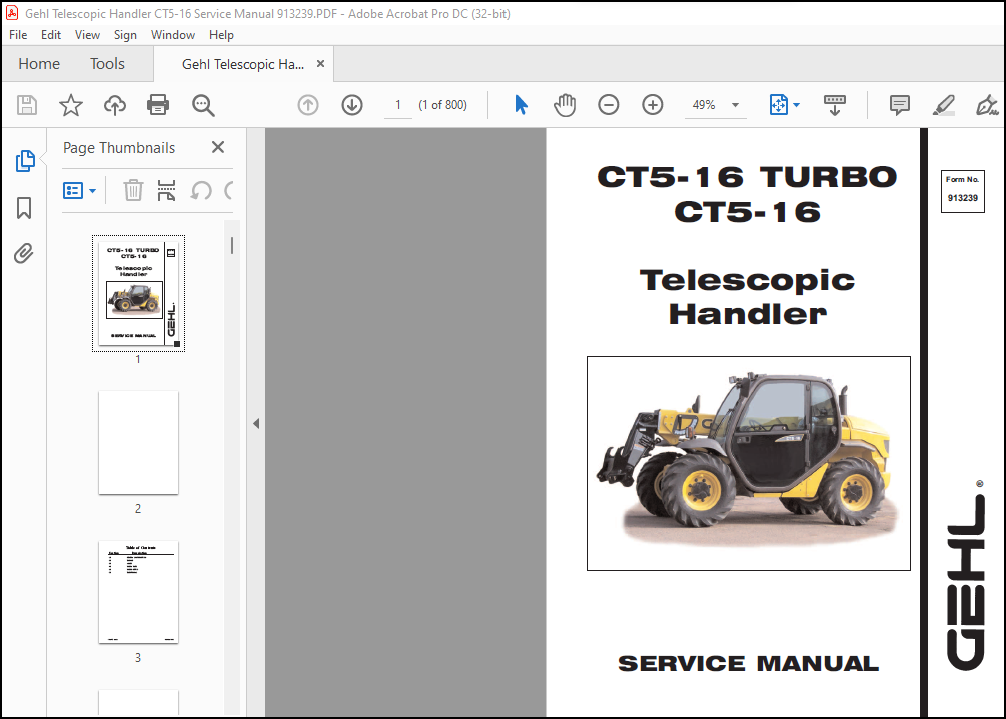Select blank page 2 thumbnail
Viewport: 1006px width, 719px height.
click(x=138, y=443)
